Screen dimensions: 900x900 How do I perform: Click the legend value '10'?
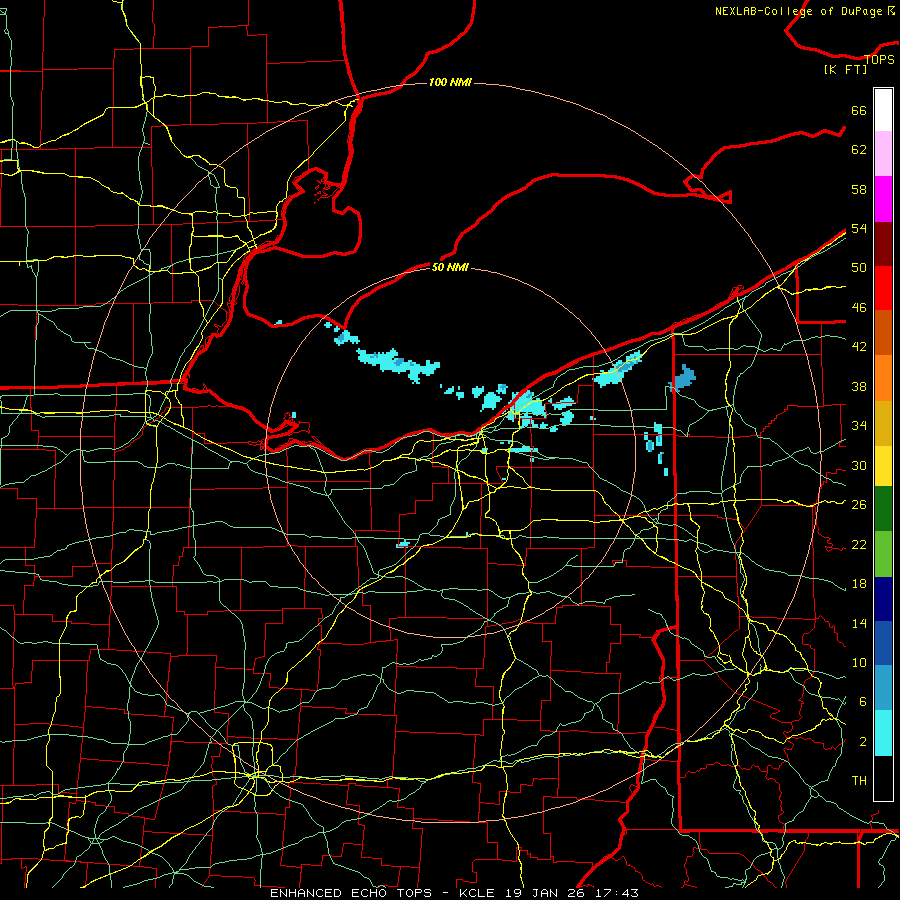[859, 662]
